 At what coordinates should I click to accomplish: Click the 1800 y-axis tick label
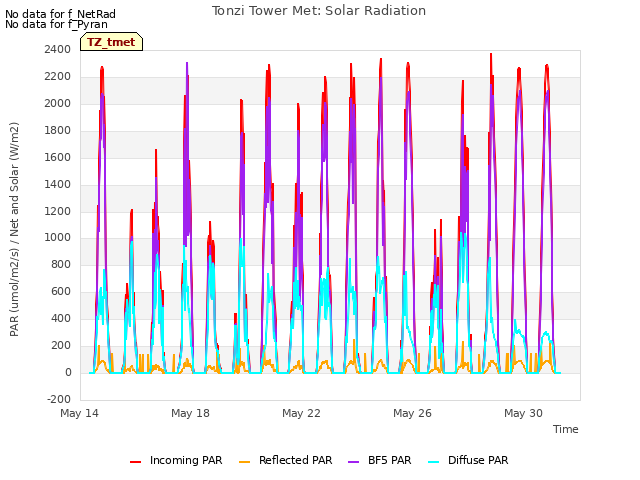click(x=58, y=130)
